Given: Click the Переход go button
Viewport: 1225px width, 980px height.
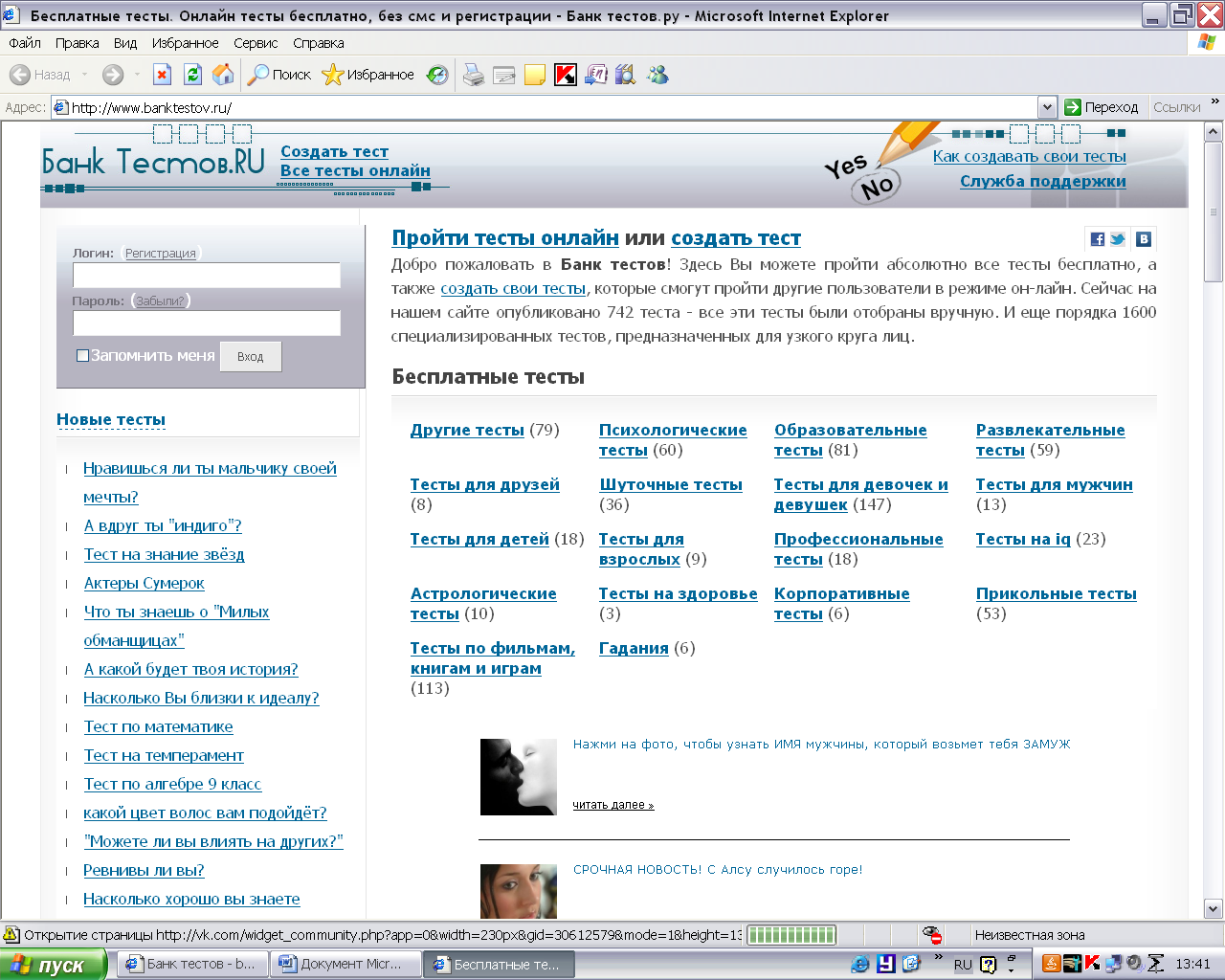Looking at the screenshot, I should point(1102,107).
